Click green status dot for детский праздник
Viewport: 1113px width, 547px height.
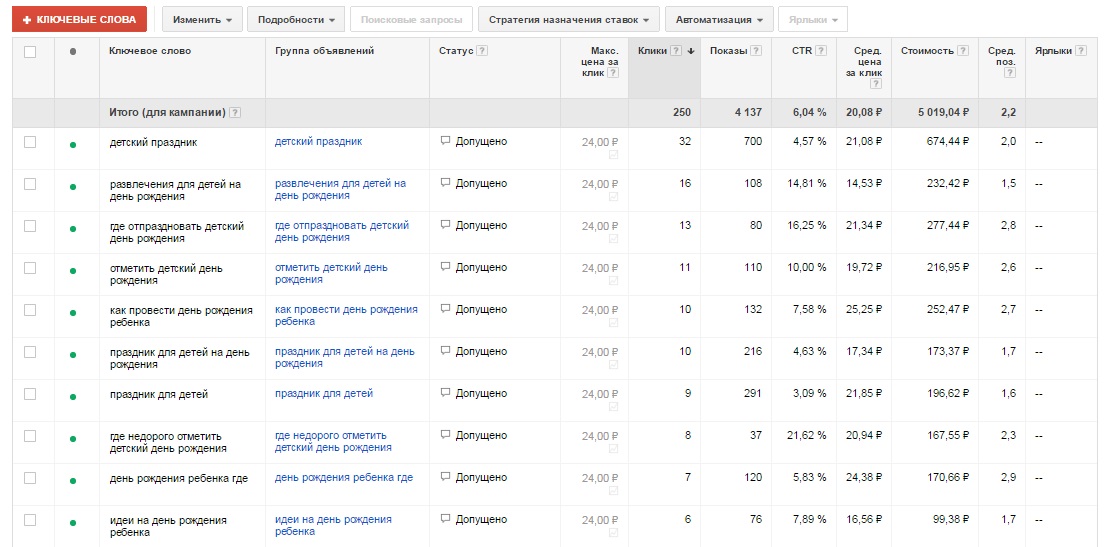click(x=72, y=145)
